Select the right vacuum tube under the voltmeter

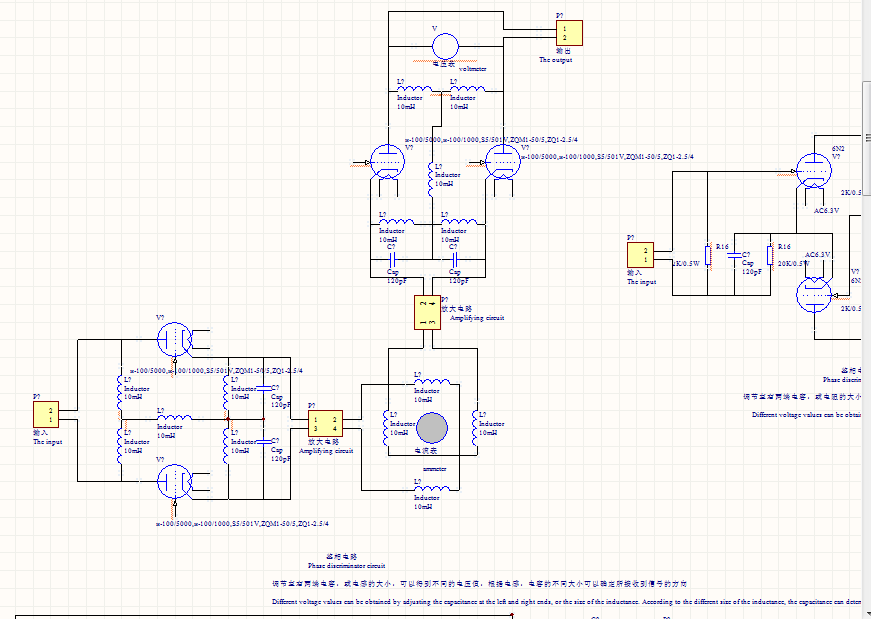click(503, 163)
